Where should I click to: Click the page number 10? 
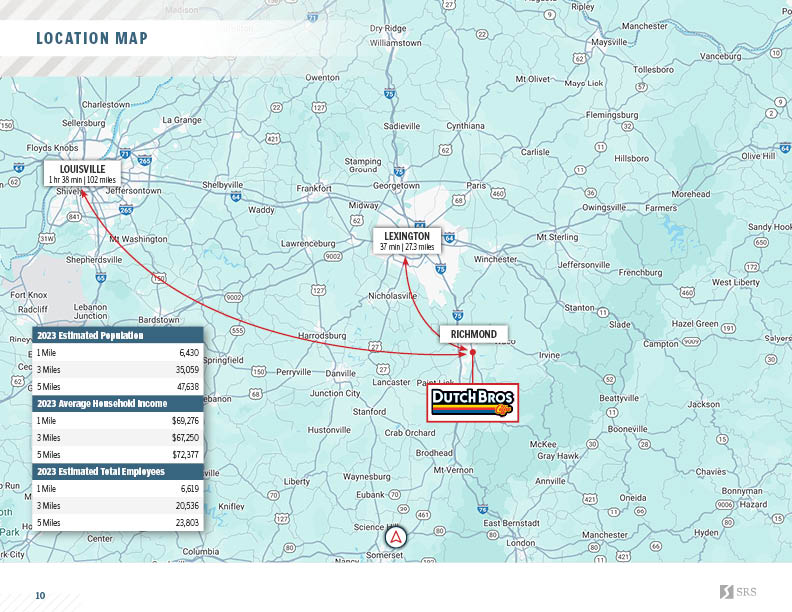(x=40, y=595)
